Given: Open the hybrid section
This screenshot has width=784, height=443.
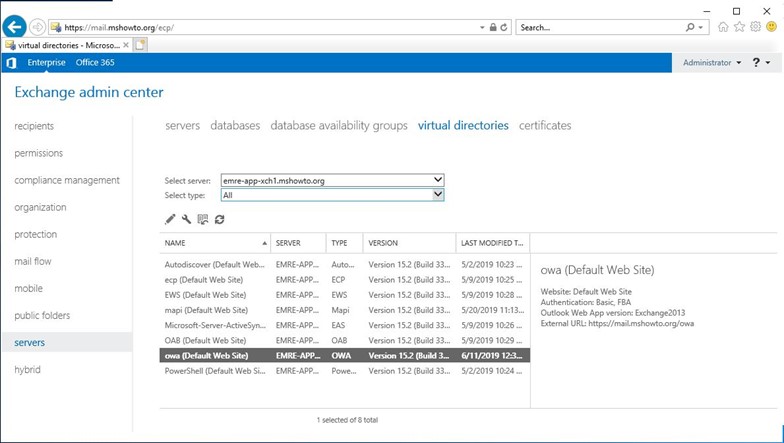Looking at the screenshot, I should pyautogui.click(x=27, y=370).
